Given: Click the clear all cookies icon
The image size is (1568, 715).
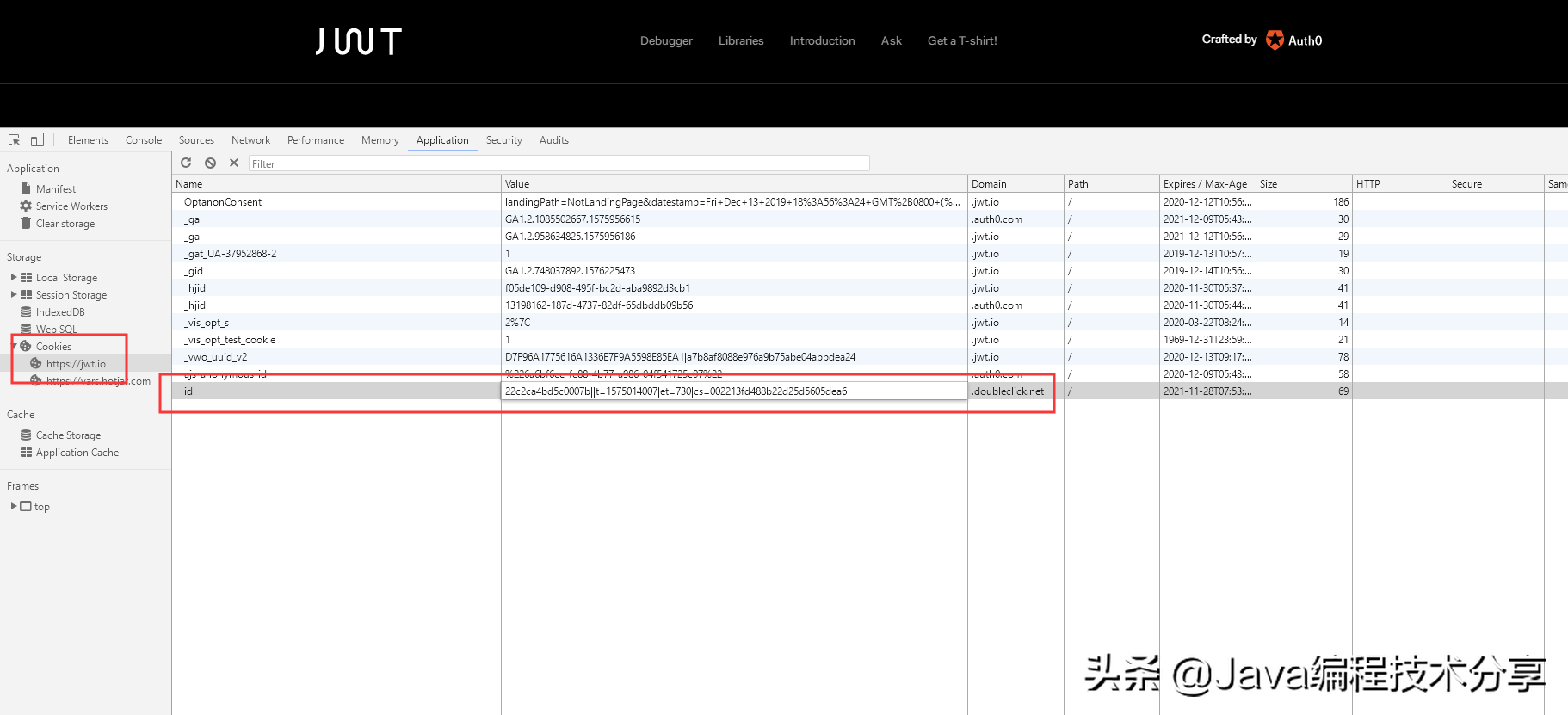Looking at the screenshot, I should pyautogui.click(x=210, y=163).
